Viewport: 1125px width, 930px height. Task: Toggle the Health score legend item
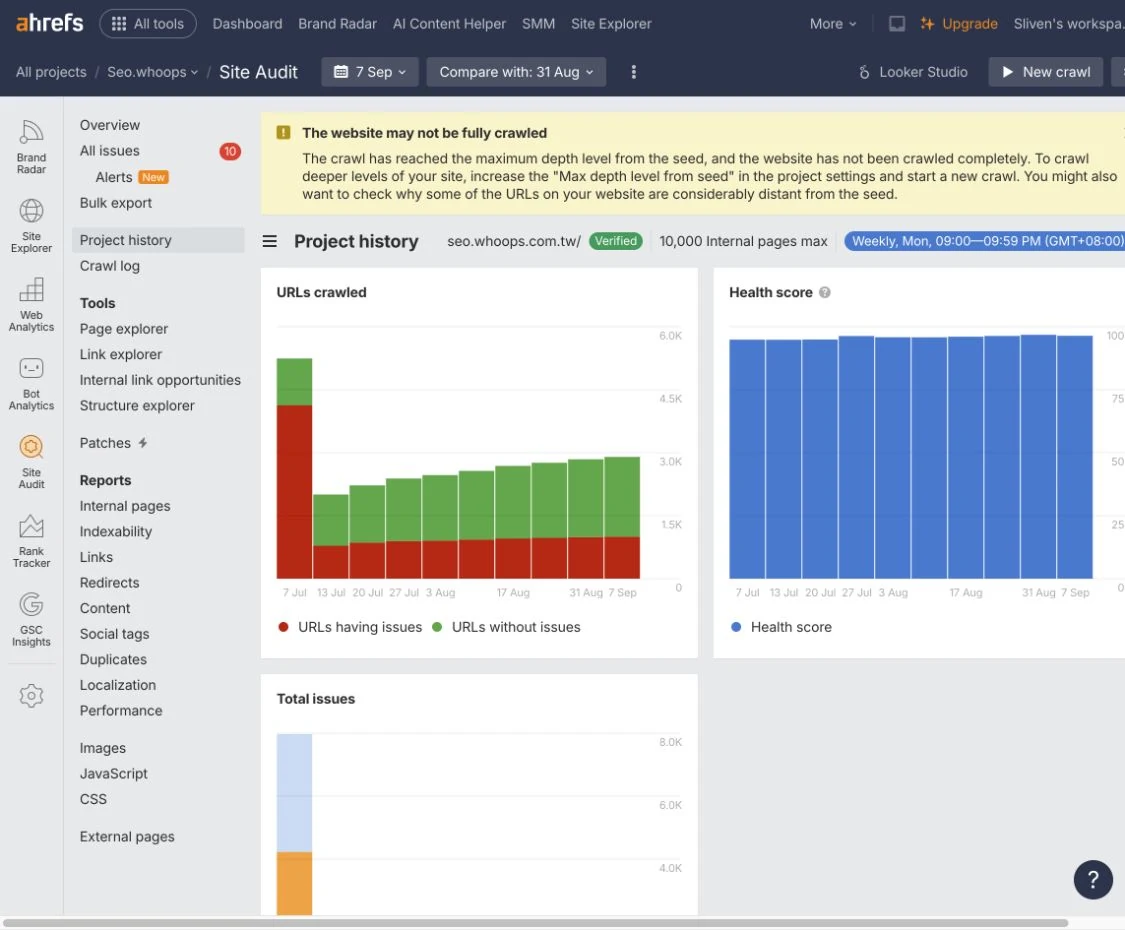pyautogui.click(x=781, y=627)
